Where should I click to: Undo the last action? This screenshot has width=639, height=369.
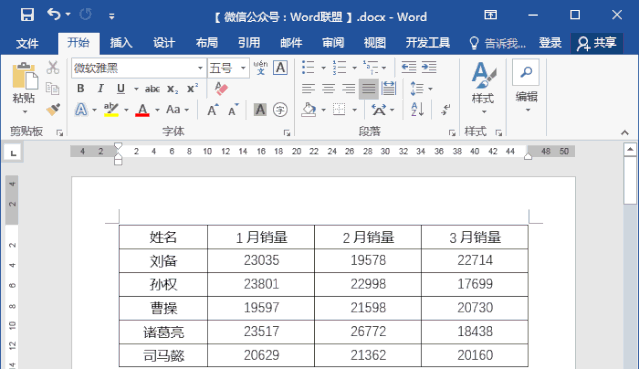tap(53, 15)
